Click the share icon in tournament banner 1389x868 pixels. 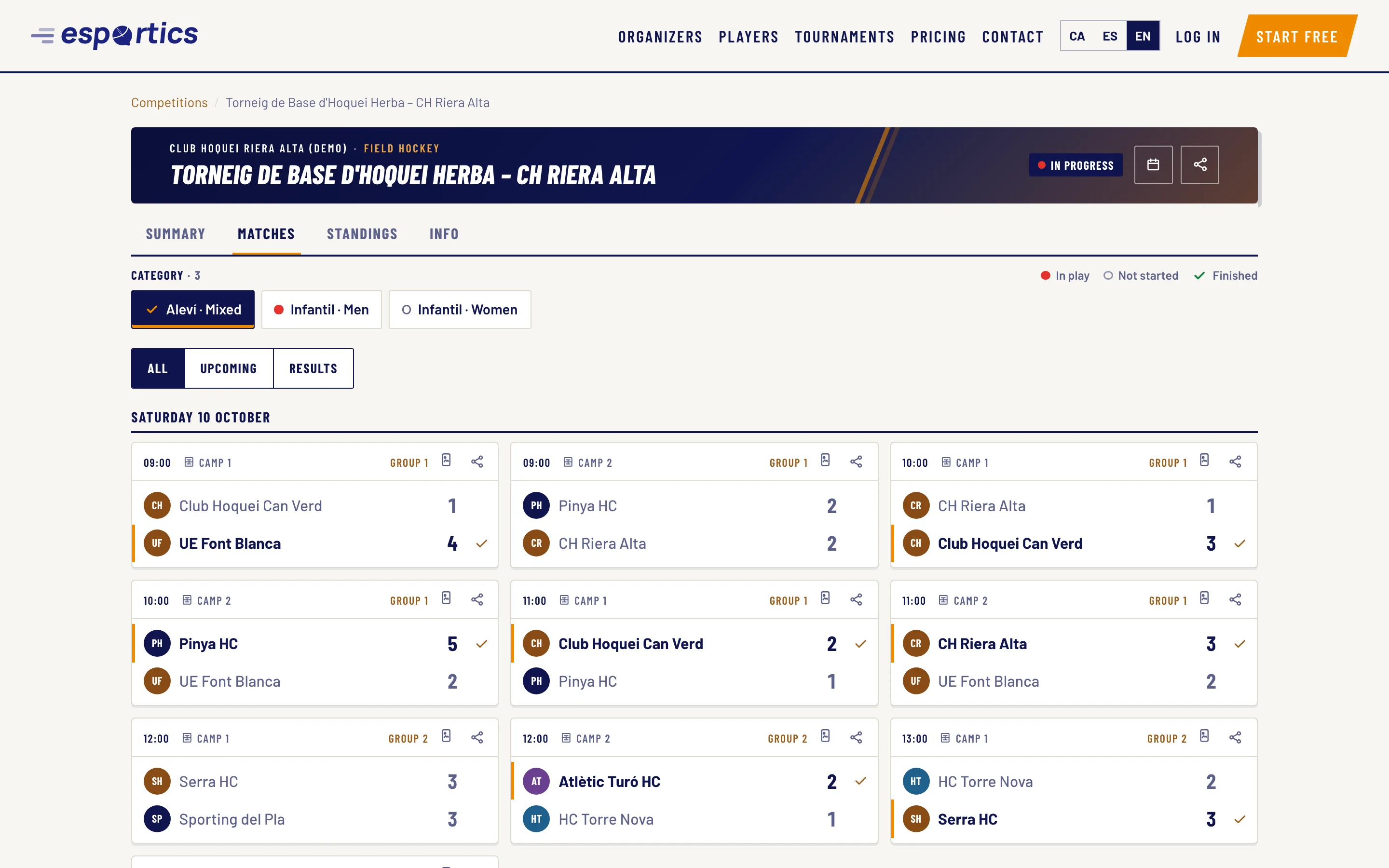(1199, 165)
